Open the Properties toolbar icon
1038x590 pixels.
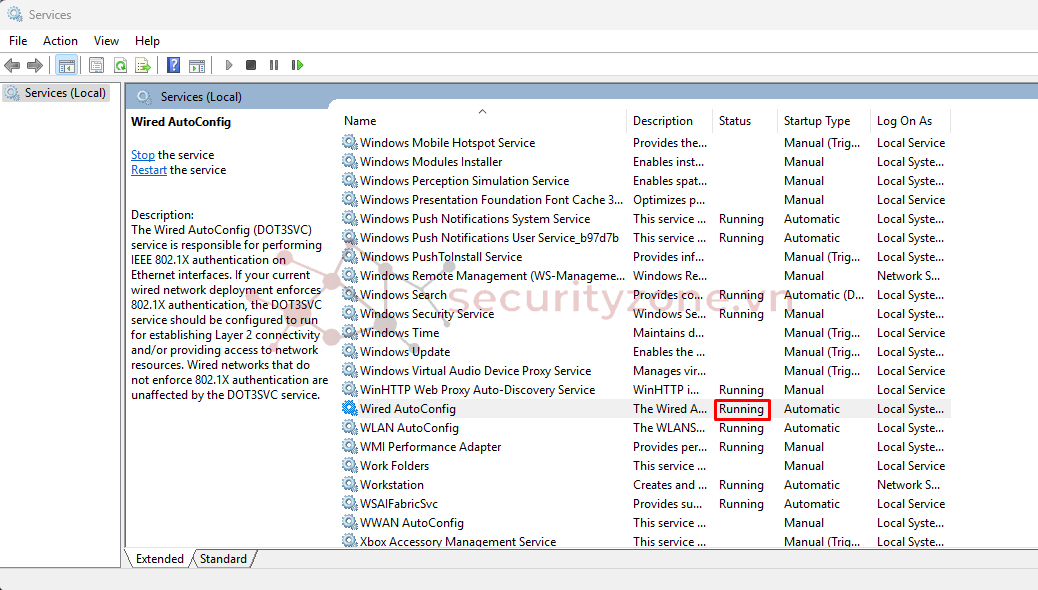96,65
